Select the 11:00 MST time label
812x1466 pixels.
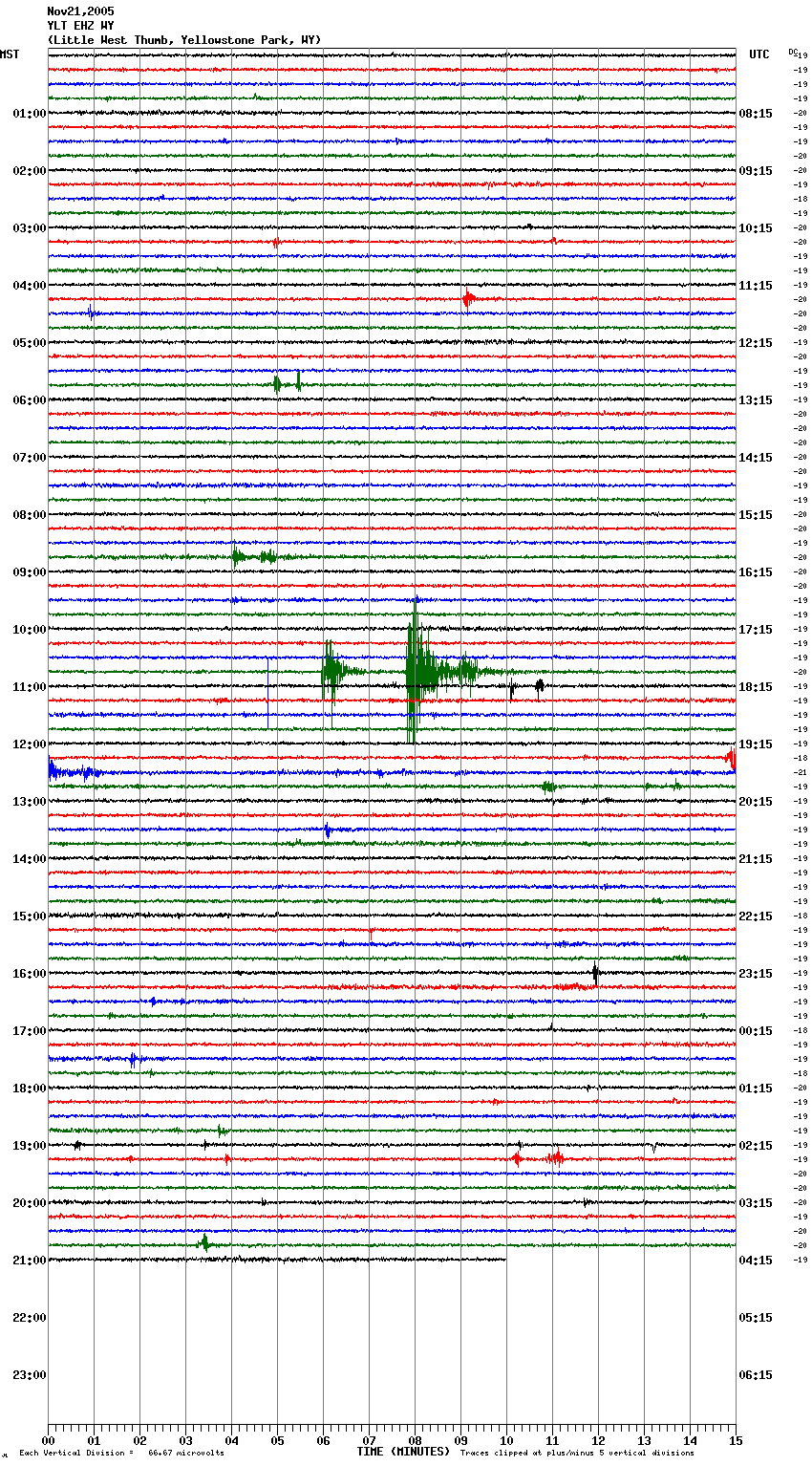tap(30, 687)
